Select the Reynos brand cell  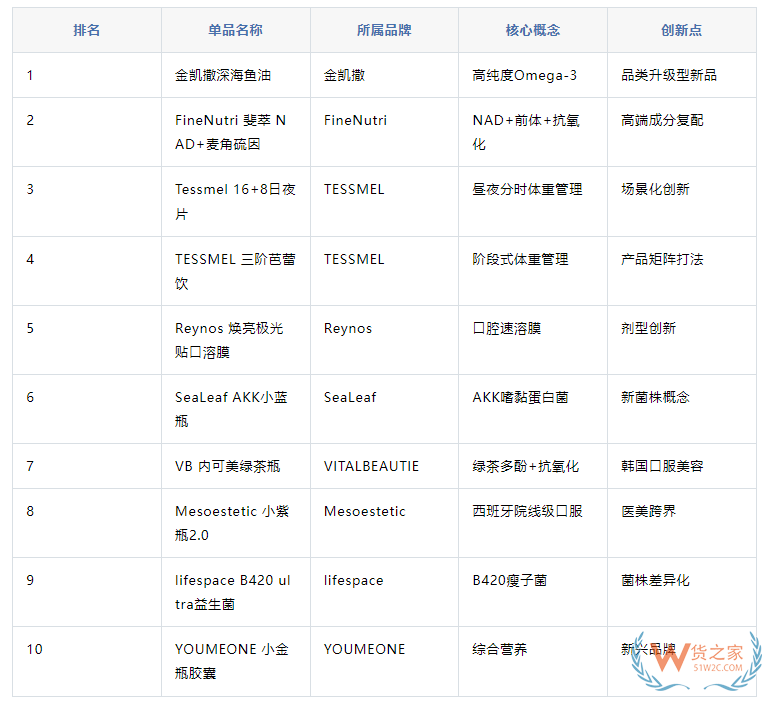tap(384, 340)
